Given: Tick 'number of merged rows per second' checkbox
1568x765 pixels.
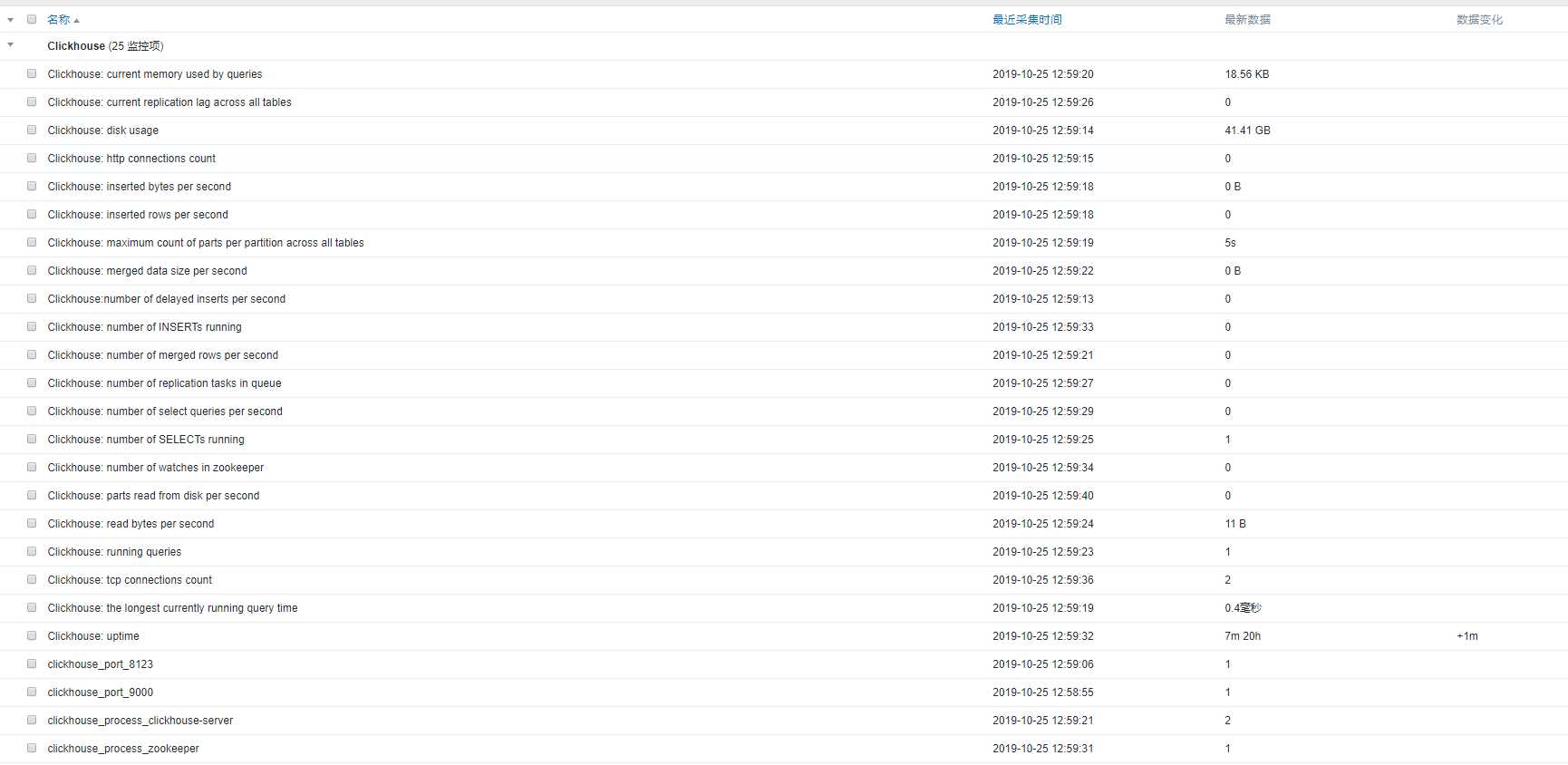Looking at the screenshot, I should click(32, 354).
